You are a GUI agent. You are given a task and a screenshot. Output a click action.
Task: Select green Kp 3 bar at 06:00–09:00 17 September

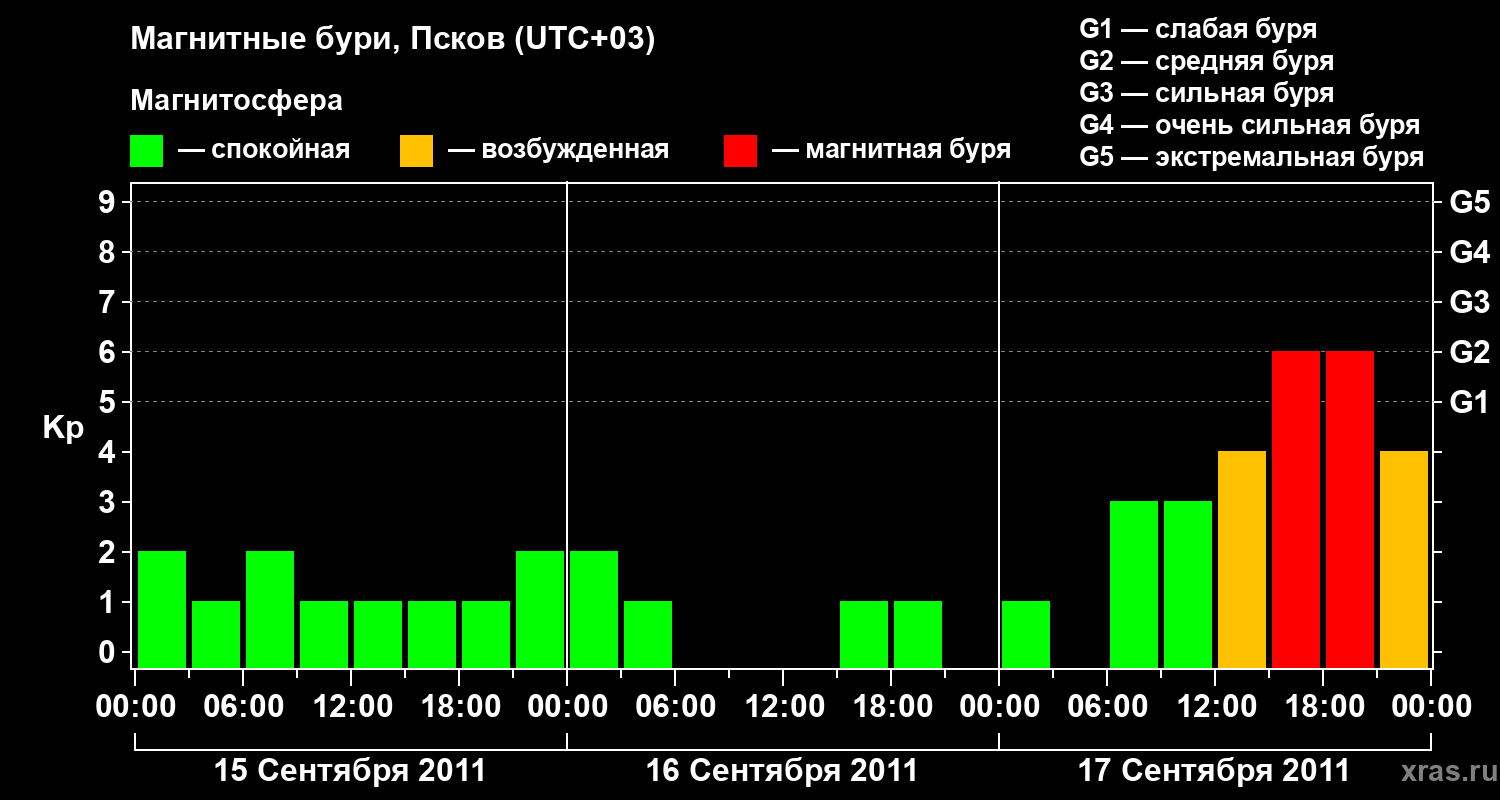pos(1134,584)
